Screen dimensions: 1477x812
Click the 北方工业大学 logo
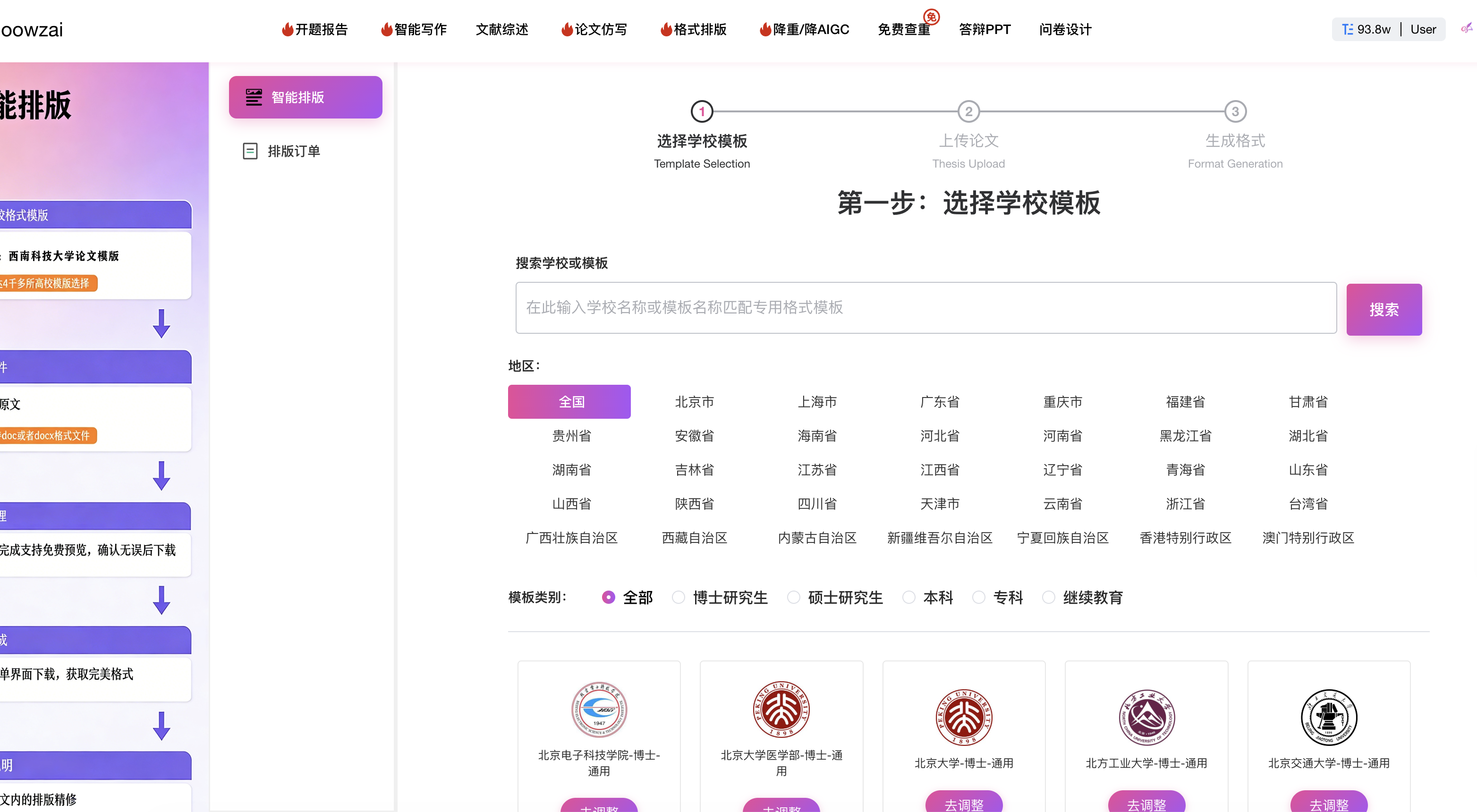tap(1147, 718)
